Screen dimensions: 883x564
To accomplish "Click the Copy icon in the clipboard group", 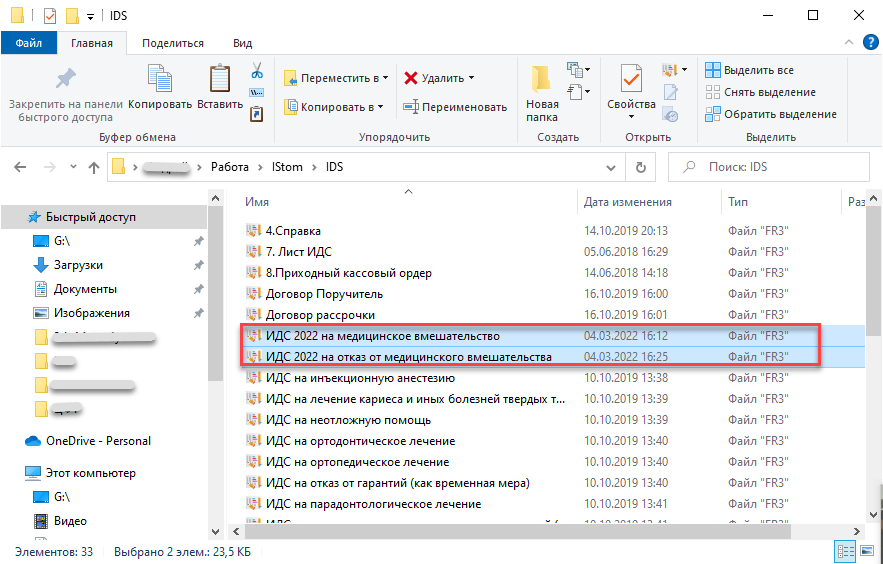I will [x=160, y=84].
